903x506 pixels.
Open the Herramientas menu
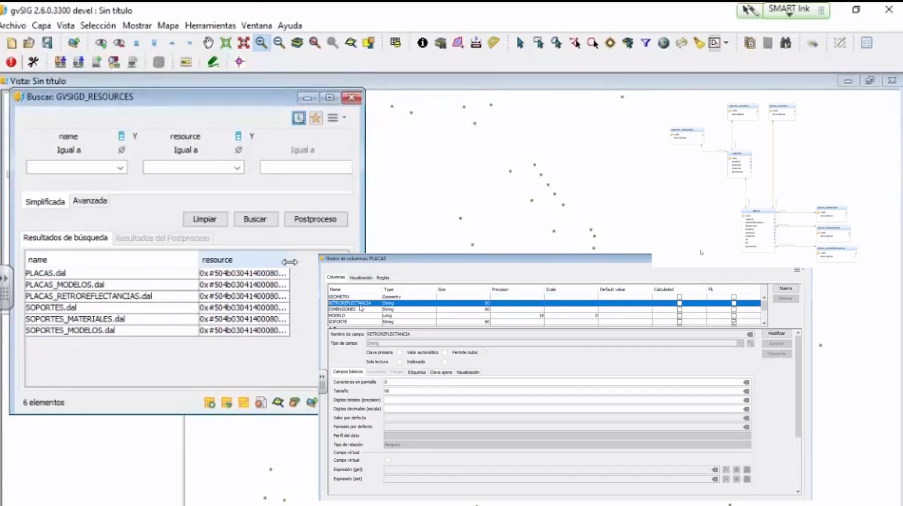(x=210, y=25)
